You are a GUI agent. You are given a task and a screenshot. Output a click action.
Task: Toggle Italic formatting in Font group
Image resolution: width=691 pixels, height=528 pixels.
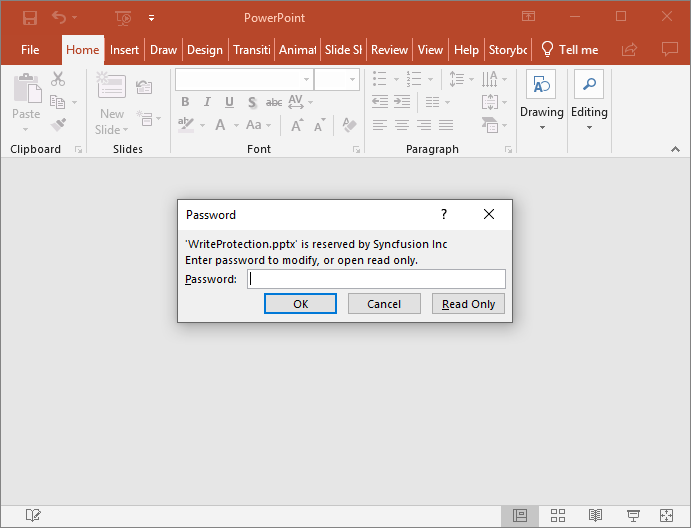coord(207,102)
